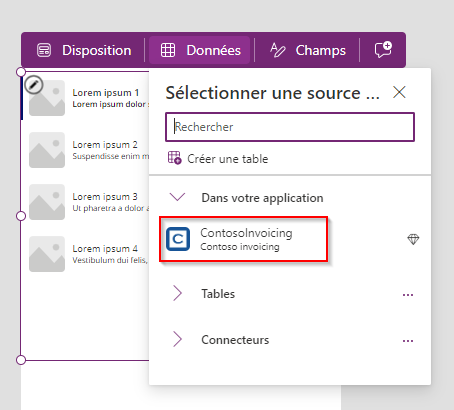Click the gallery edit pencil icon
The image size is (454, 410).
click(x=34, y=85)
